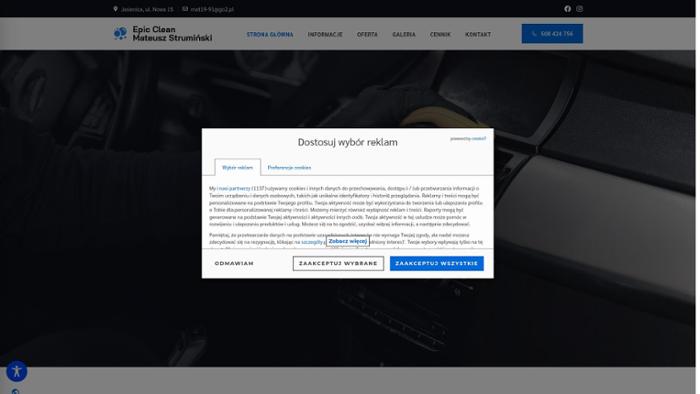Click the location pin icon by the address
The width and height of the screenshot is (700, 394).
pyautogui.click(x=116, y=9)
